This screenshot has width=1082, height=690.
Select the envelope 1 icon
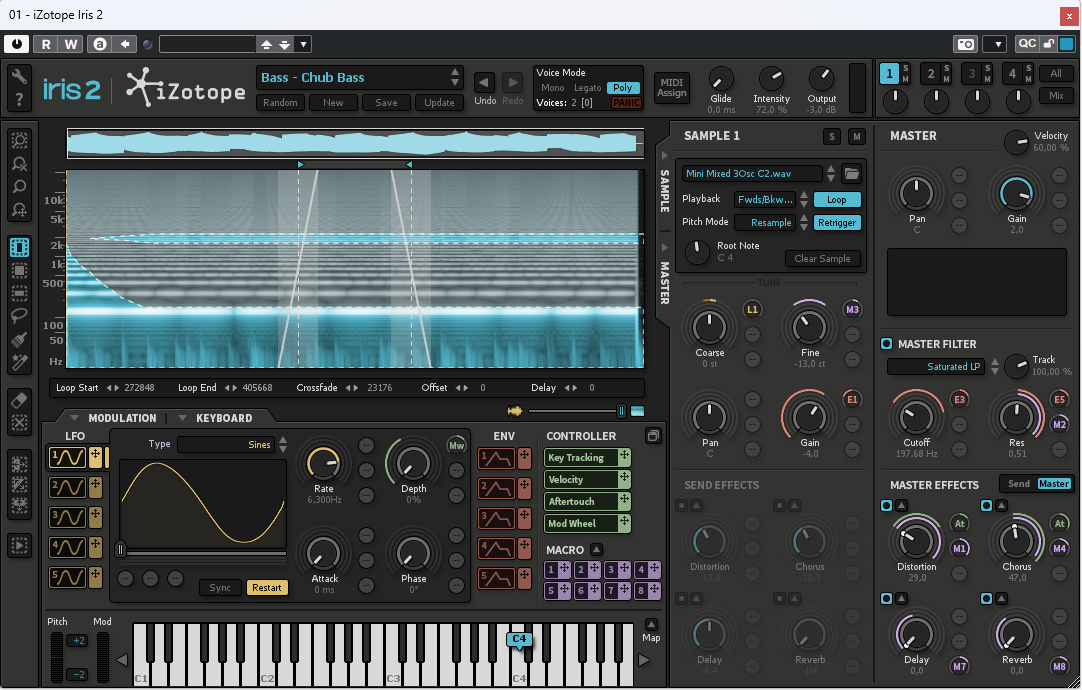(496, 457)
